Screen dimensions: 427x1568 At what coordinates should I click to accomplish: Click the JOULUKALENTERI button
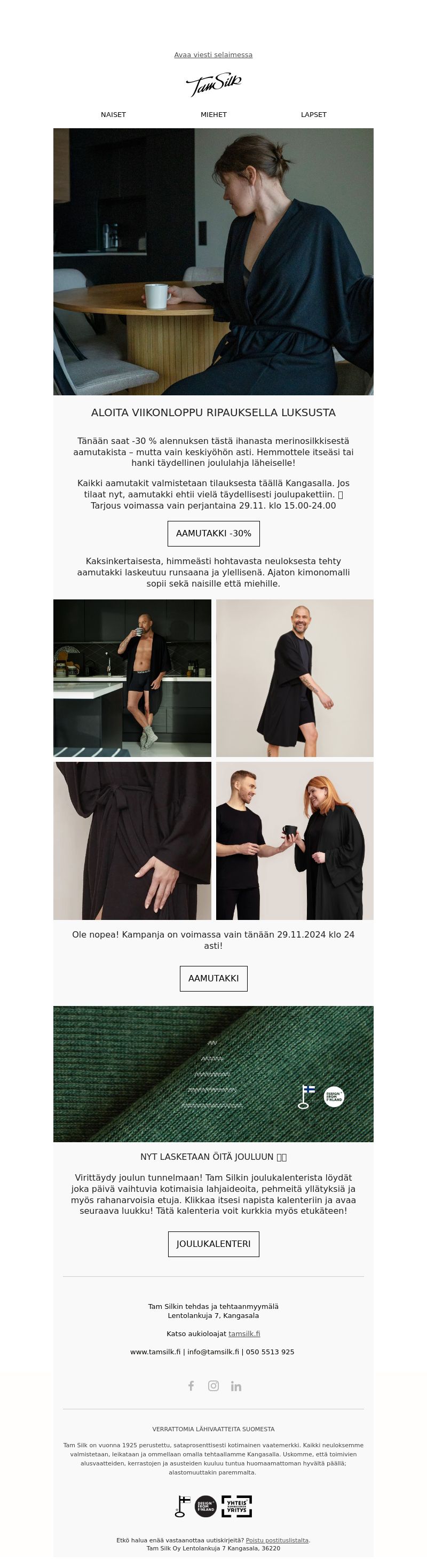click(213, 1244)
